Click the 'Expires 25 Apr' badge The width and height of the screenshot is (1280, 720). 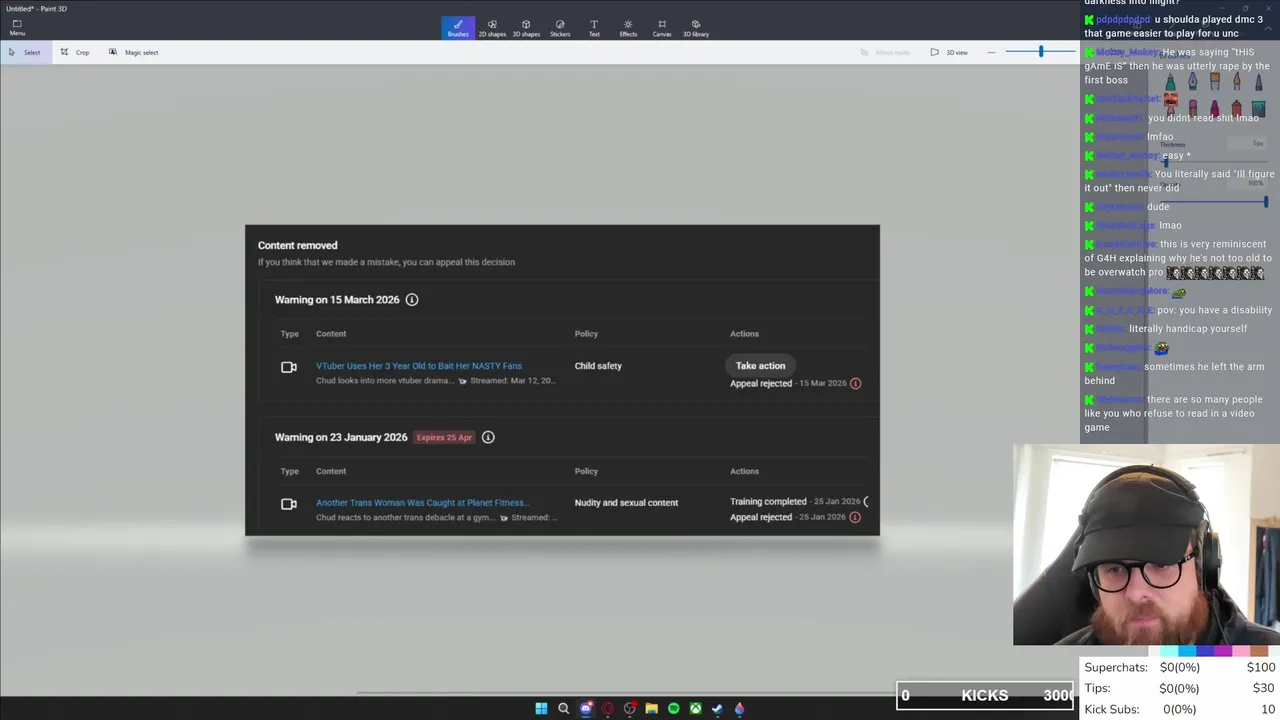[x=444, y=437]
